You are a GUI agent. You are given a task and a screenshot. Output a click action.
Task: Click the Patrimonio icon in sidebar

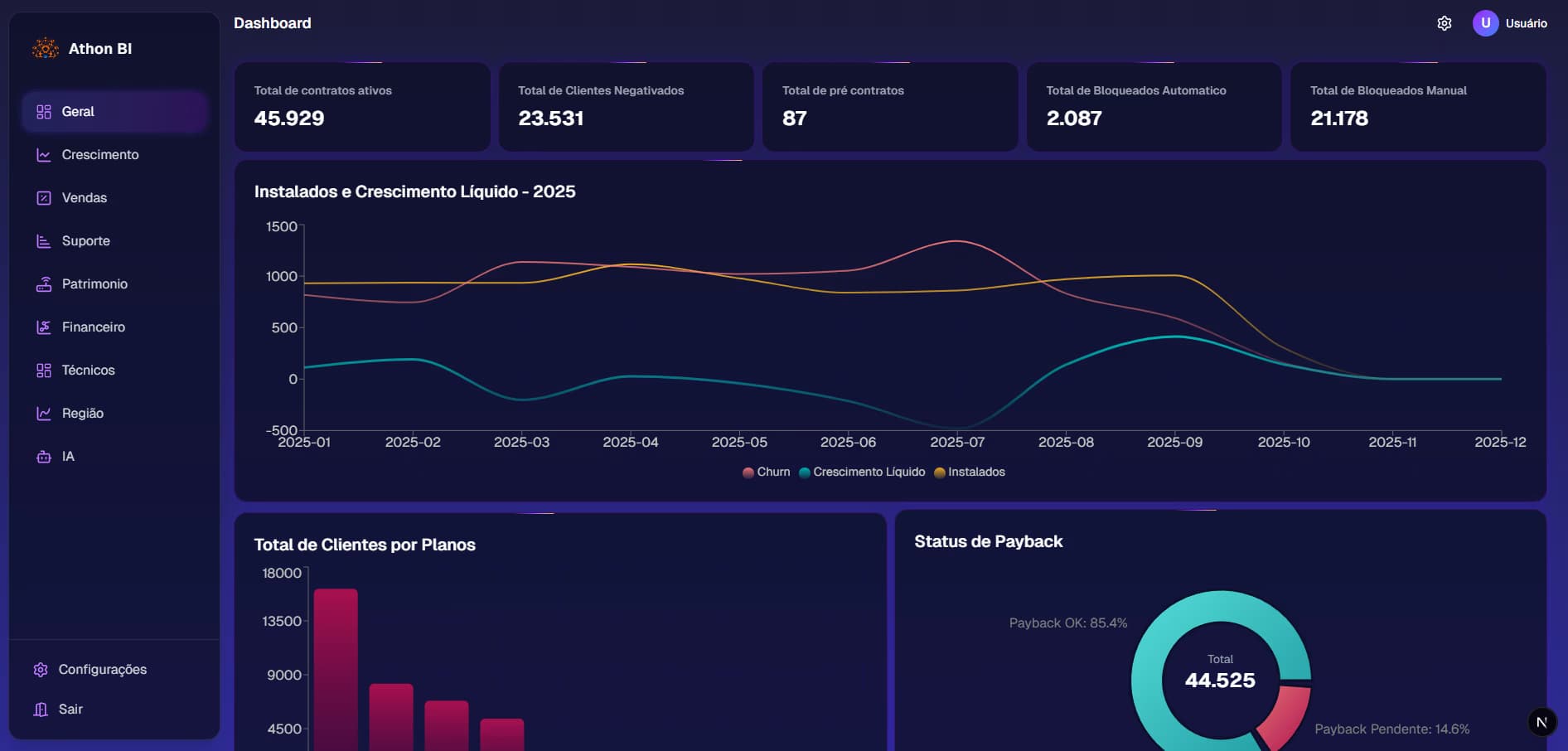point(44,284)
